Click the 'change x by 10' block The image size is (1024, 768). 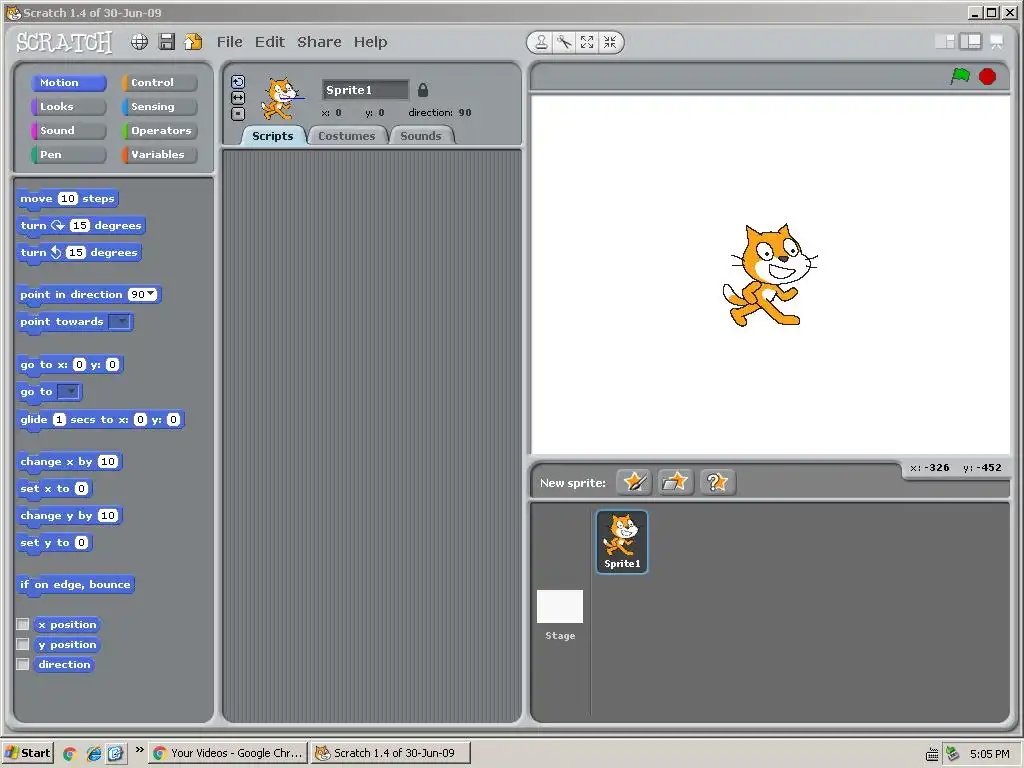(x=69, y=462)
